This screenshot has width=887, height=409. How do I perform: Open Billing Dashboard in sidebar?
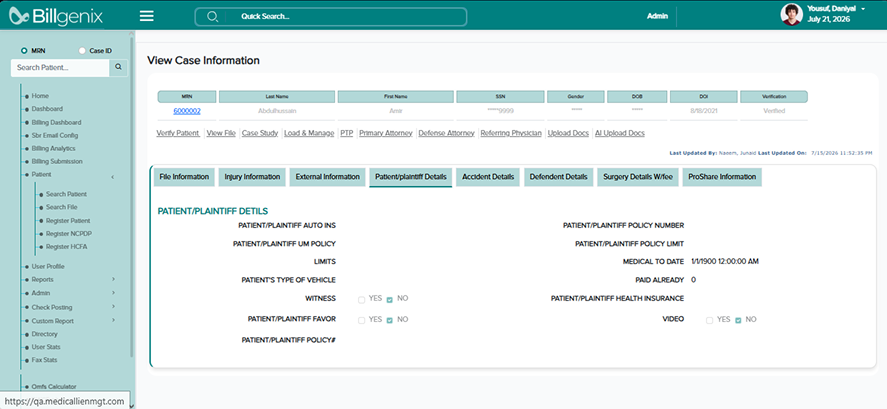[57, 122]
